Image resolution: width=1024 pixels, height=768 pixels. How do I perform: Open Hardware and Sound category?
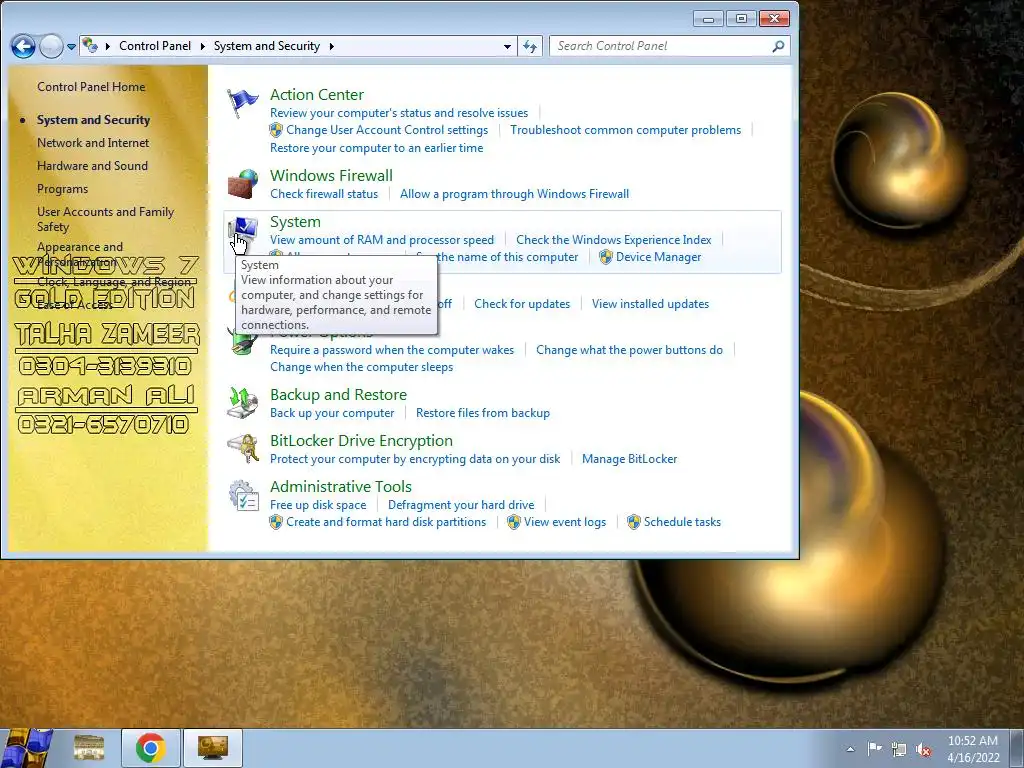(x=92, y=166)
